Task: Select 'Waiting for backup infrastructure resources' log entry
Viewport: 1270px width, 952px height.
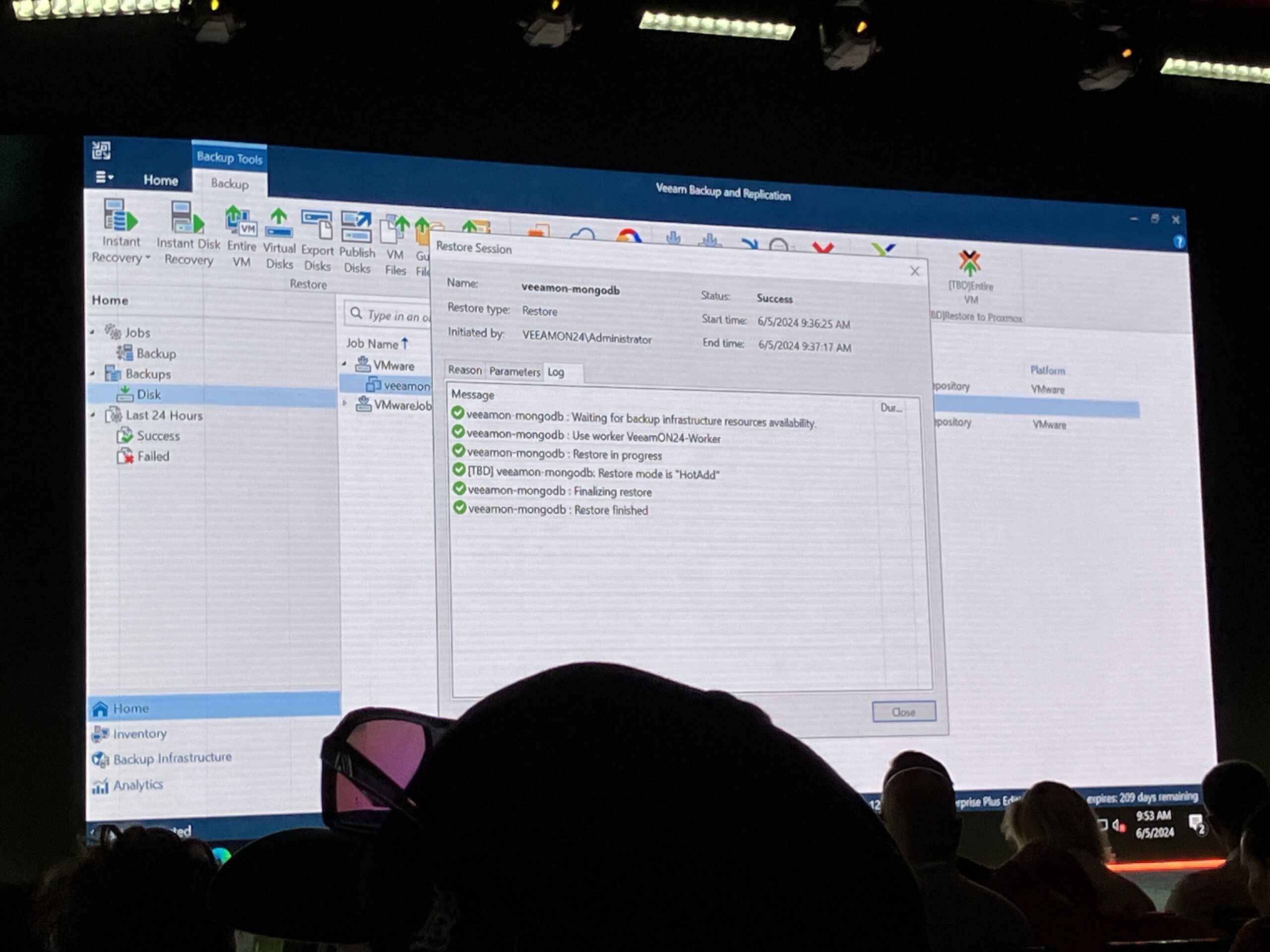Action: point(634,418)
